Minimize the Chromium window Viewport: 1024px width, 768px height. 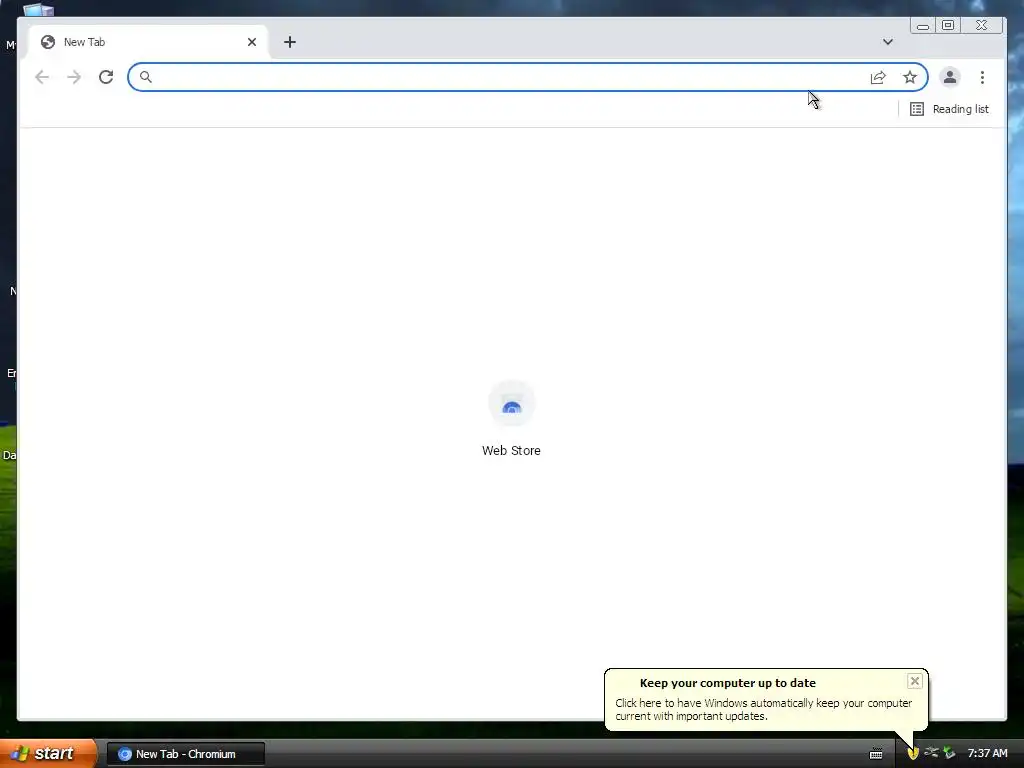point(923,25)
